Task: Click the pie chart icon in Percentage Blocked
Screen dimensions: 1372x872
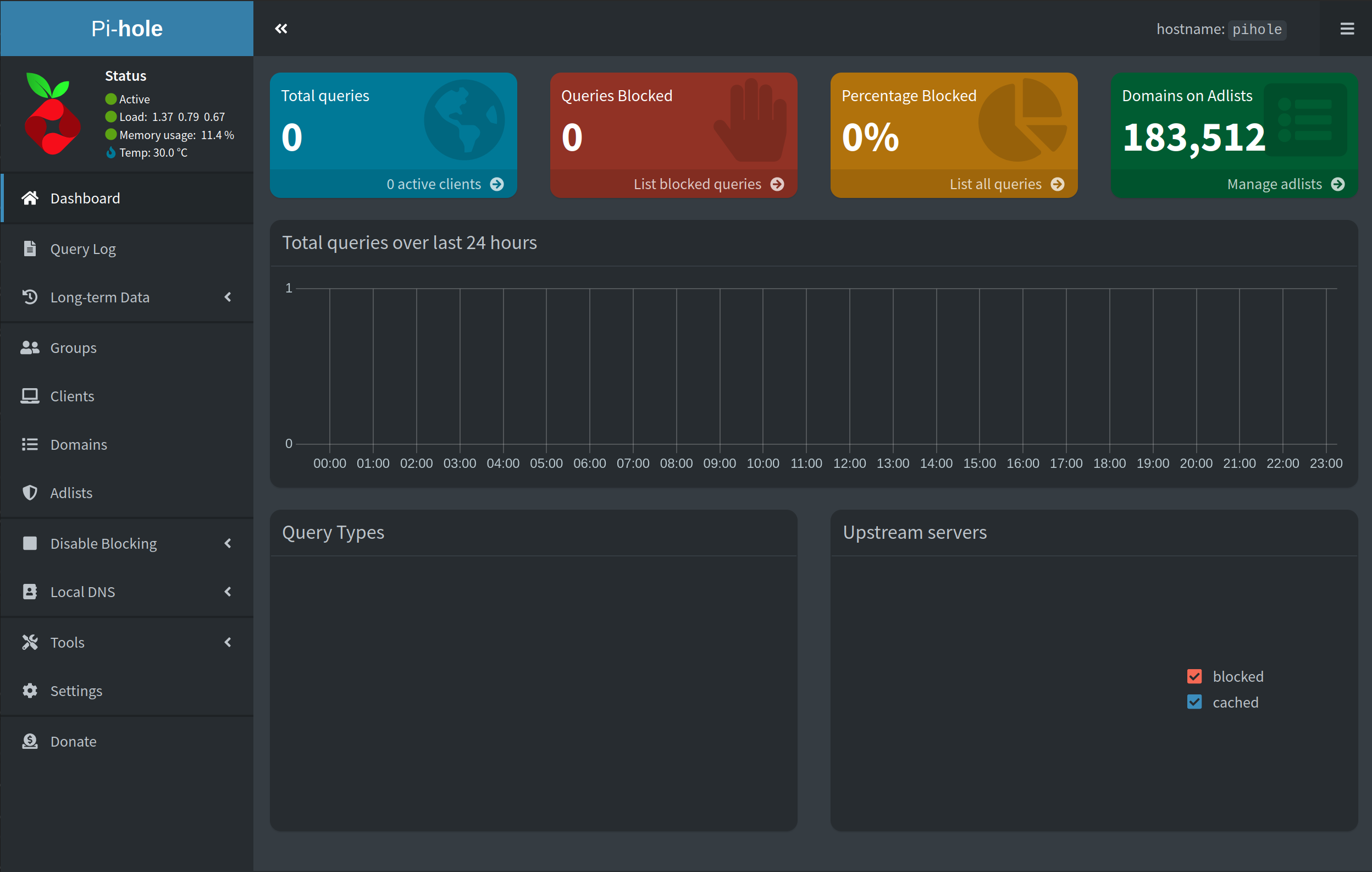Action: 1023,120
